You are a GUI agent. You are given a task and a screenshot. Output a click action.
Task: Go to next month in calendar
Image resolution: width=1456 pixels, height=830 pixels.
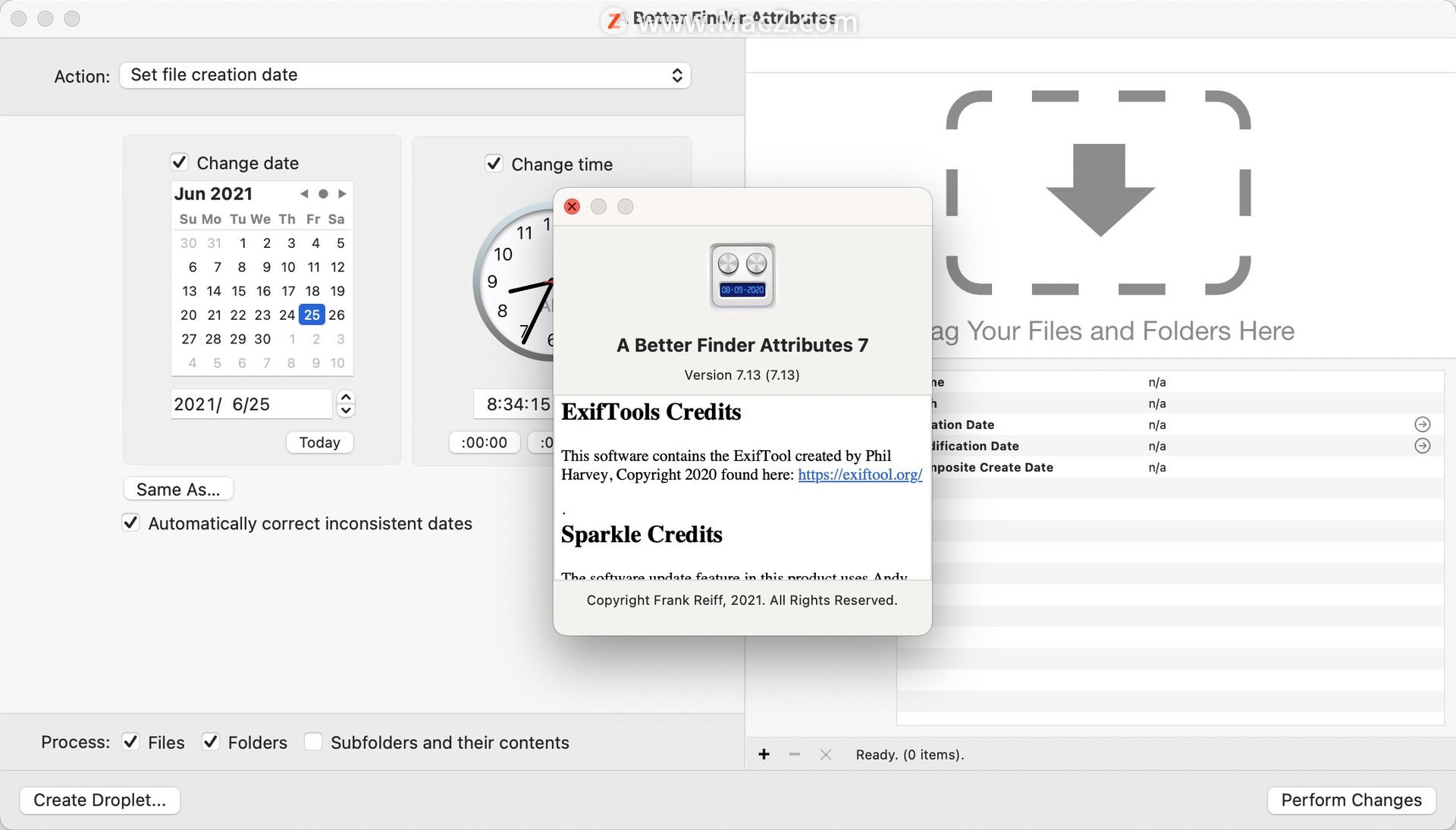coord(342,194)
